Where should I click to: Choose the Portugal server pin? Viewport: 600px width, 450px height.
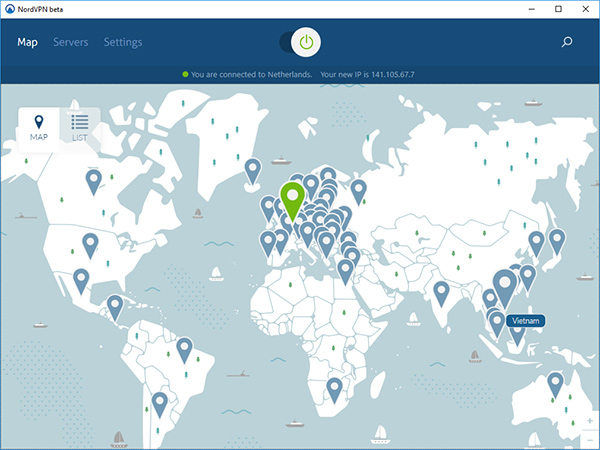(268, 244)
